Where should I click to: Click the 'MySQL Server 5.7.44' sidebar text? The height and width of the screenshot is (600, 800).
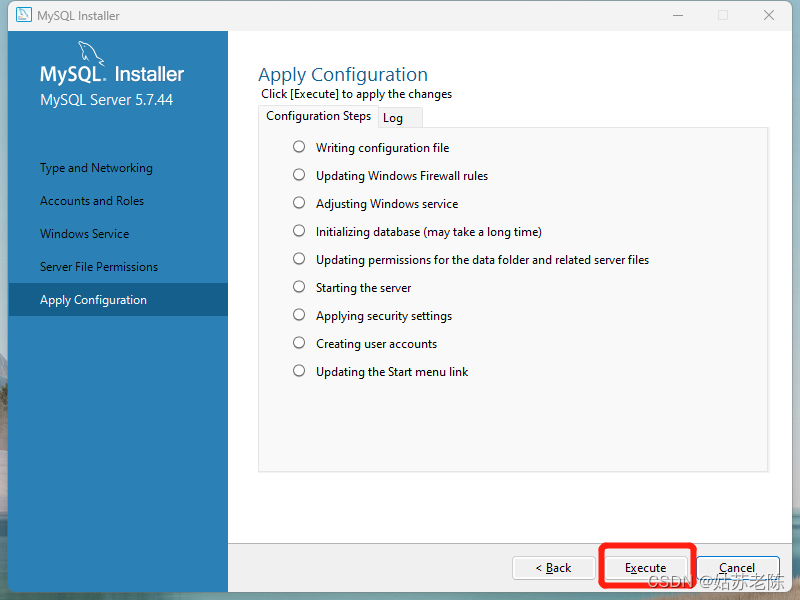point(107,99)
